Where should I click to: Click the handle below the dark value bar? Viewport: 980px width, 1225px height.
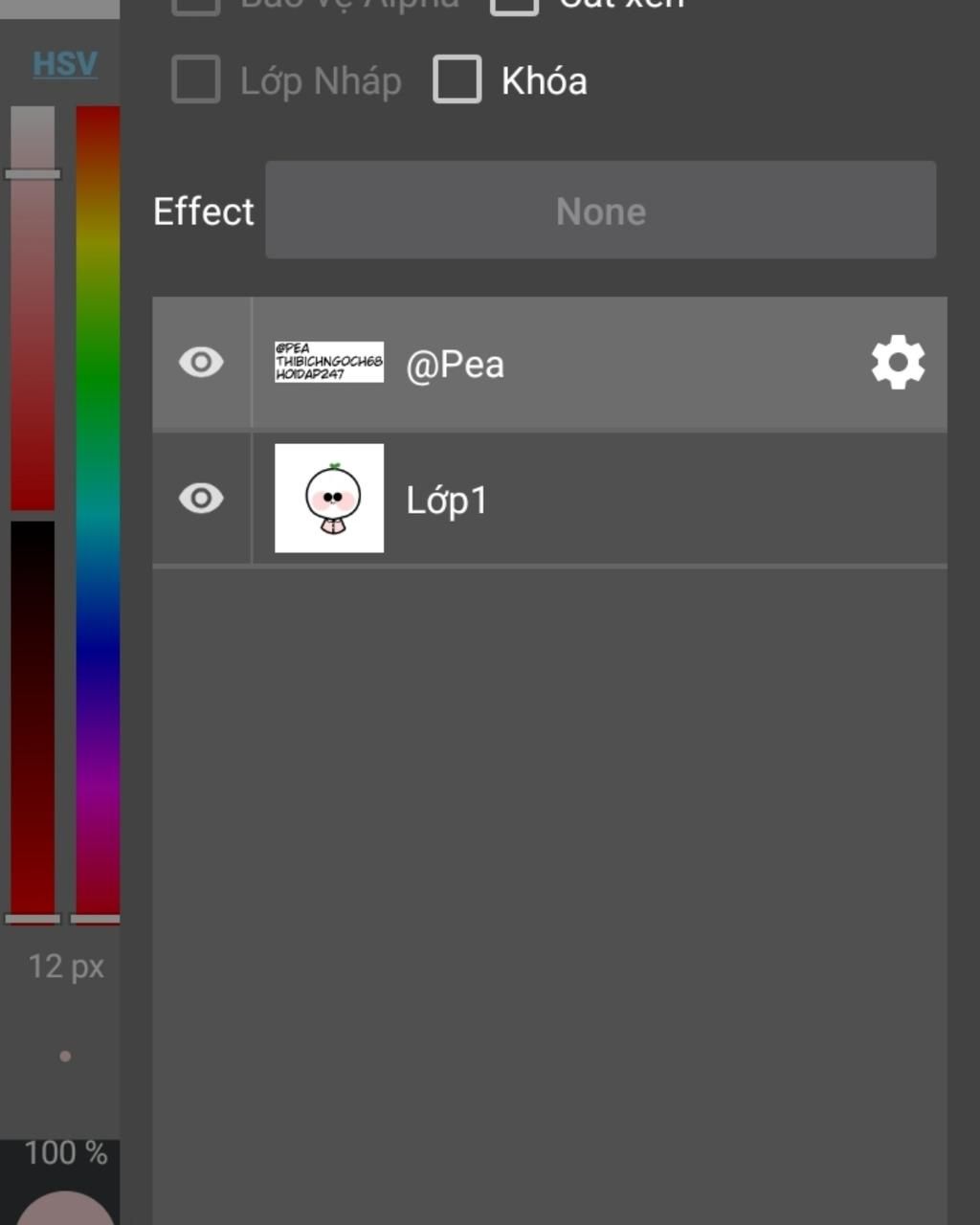pyautogui.click(x=33, y=919)
